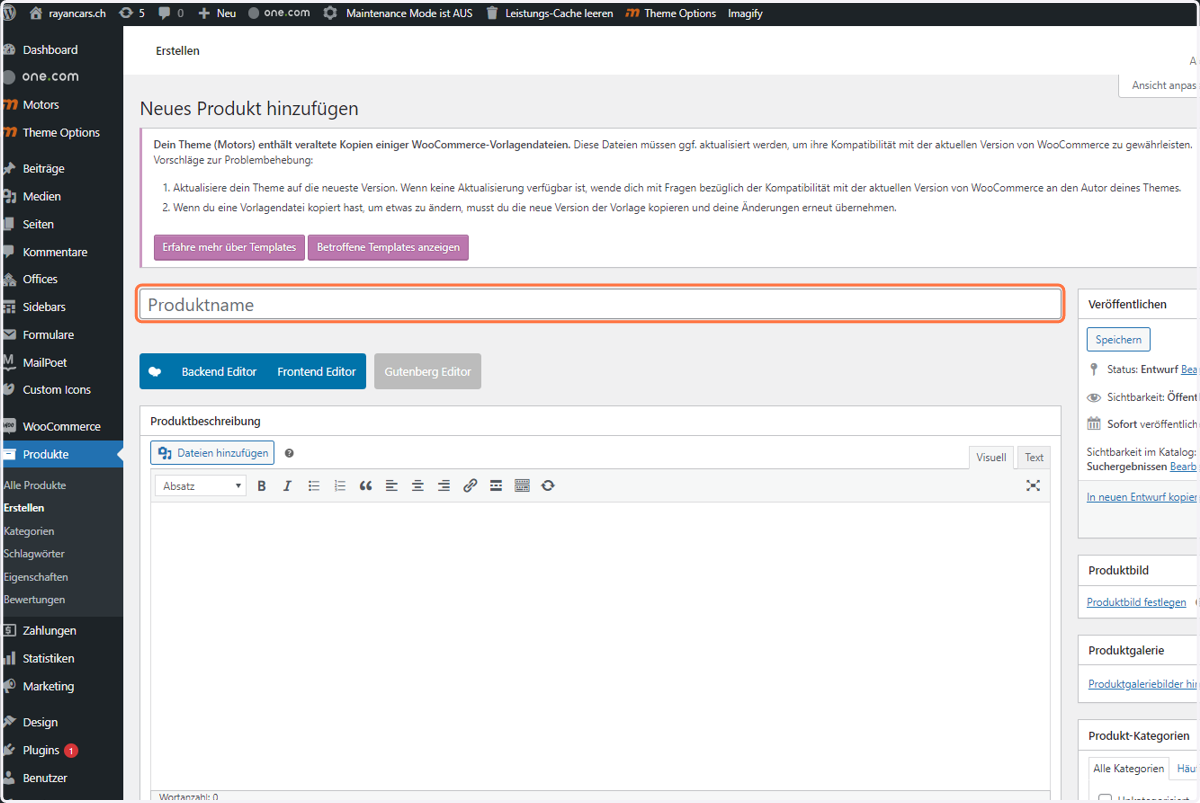Switch to the Text editor tab
The width and height of the screenshot is (1200, 803).
[x=1034, y=457]
